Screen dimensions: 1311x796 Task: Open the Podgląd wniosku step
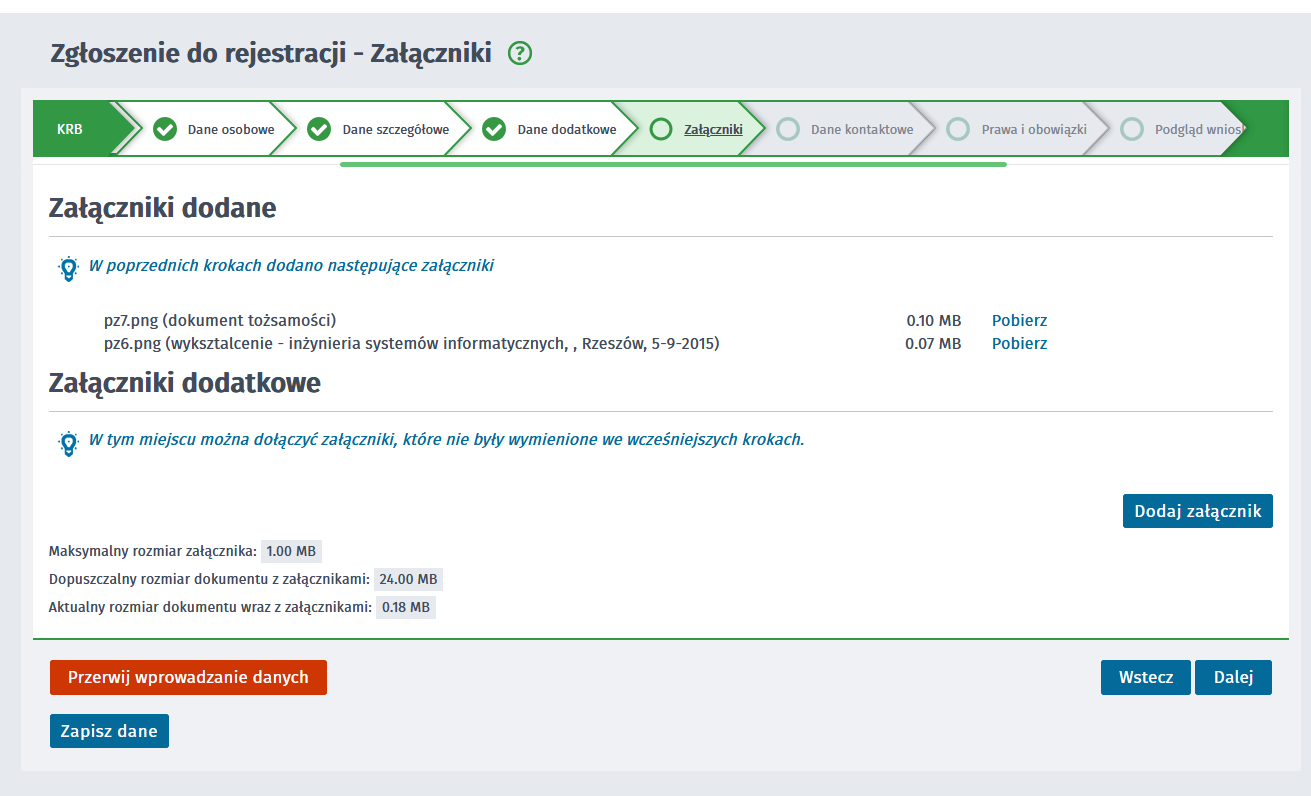pyautogui.click(x=1200, y=129)
